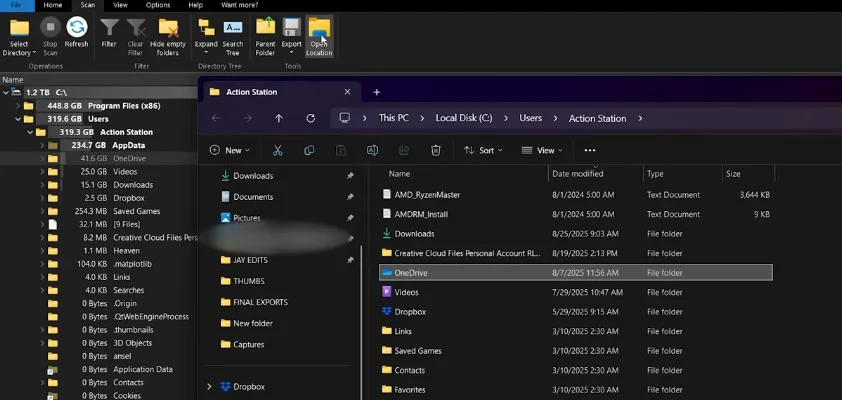The width and height of the screenshot is (842, 400).
Task: Click the Explorer delete trash icon
Action: point(435,150)
